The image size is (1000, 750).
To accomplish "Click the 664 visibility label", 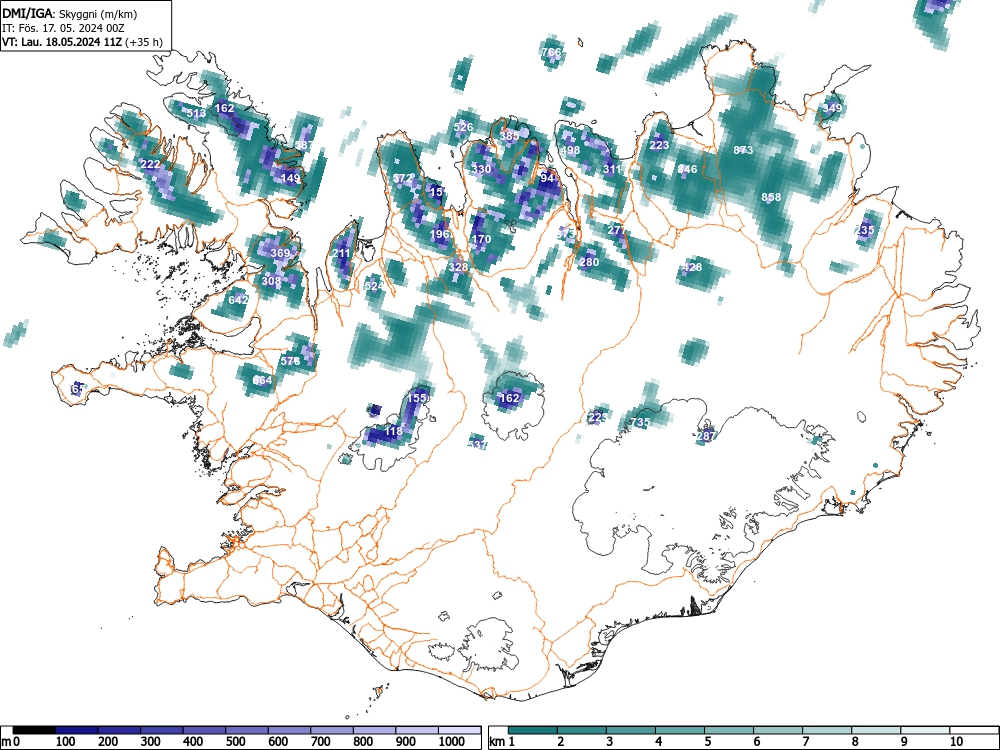I will click(261, 380).
